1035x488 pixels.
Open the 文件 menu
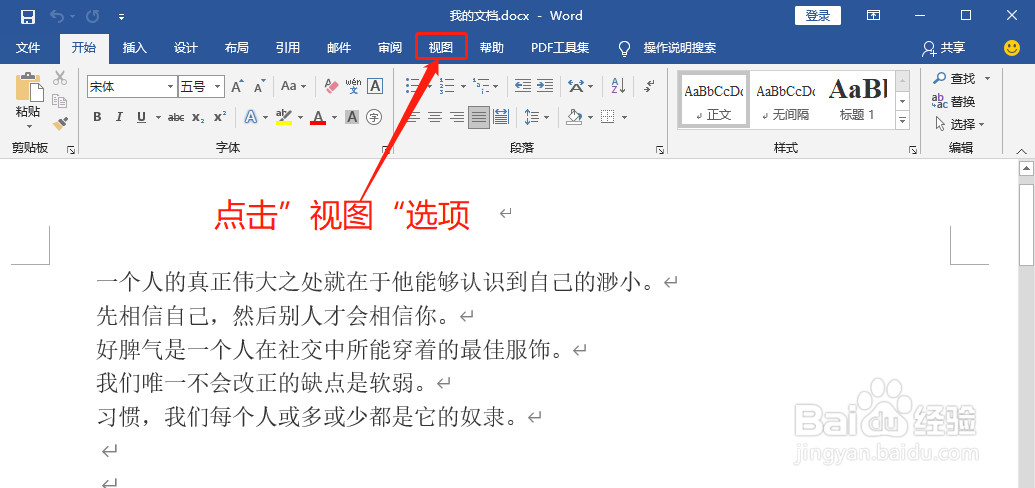click(x=28, y=48)
